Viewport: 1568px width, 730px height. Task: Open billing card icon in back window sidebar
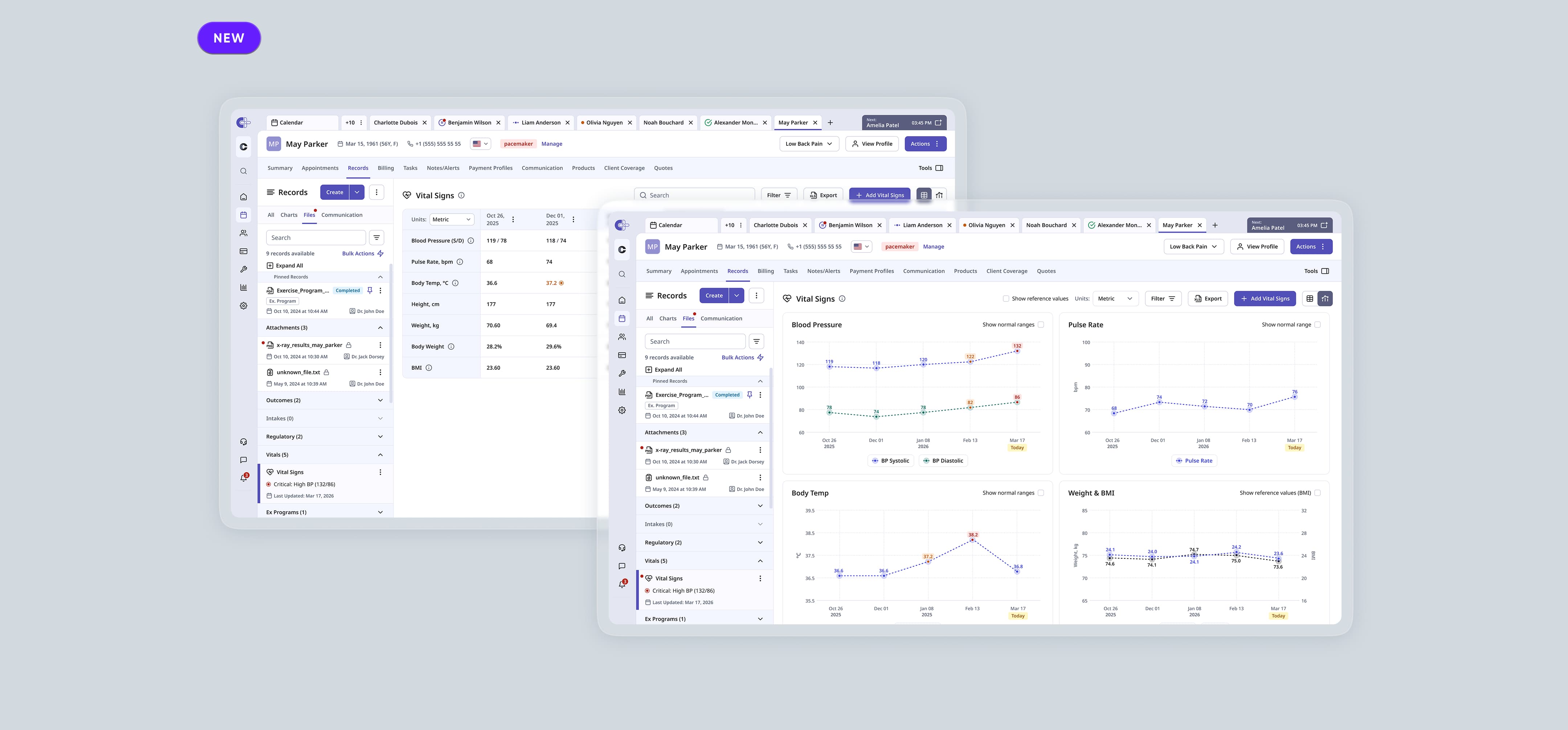point(244,251)
